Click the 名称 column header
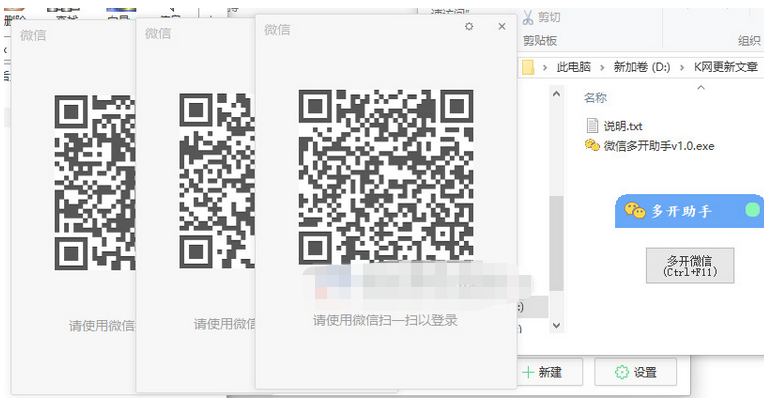 click(595, 98)
